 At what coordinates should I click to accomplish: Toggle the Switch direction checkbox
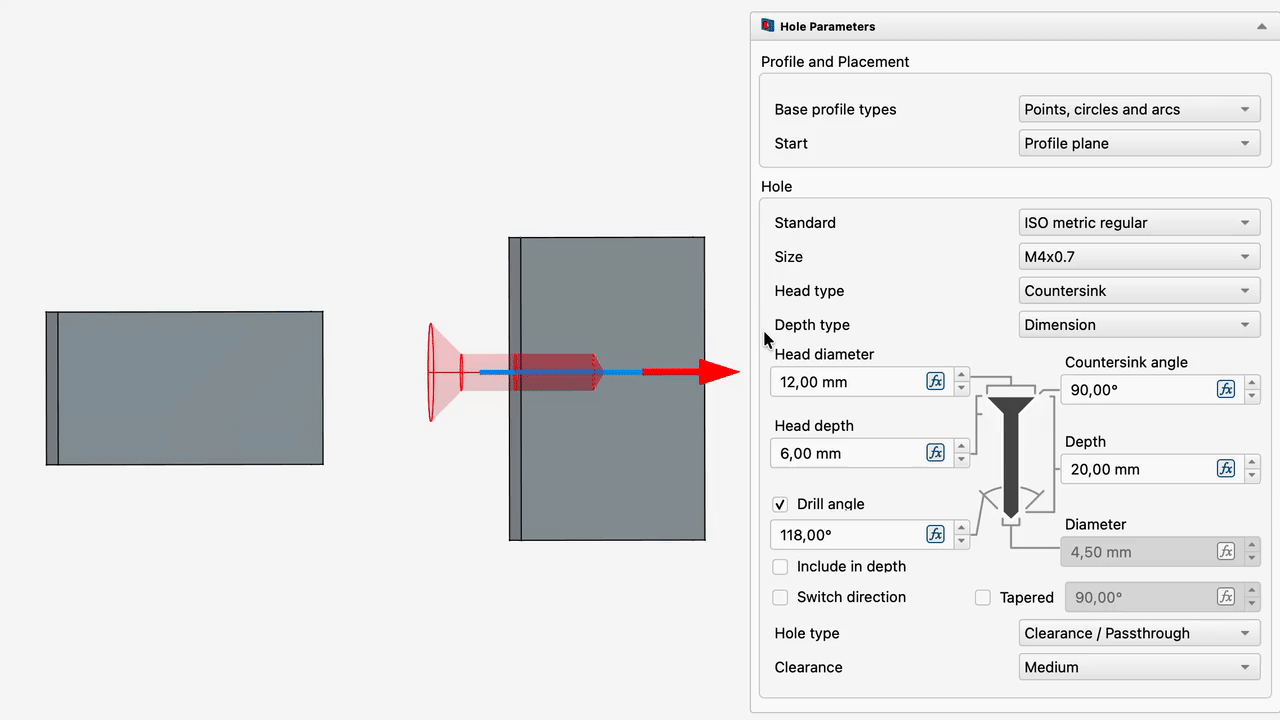pos(780,597)
